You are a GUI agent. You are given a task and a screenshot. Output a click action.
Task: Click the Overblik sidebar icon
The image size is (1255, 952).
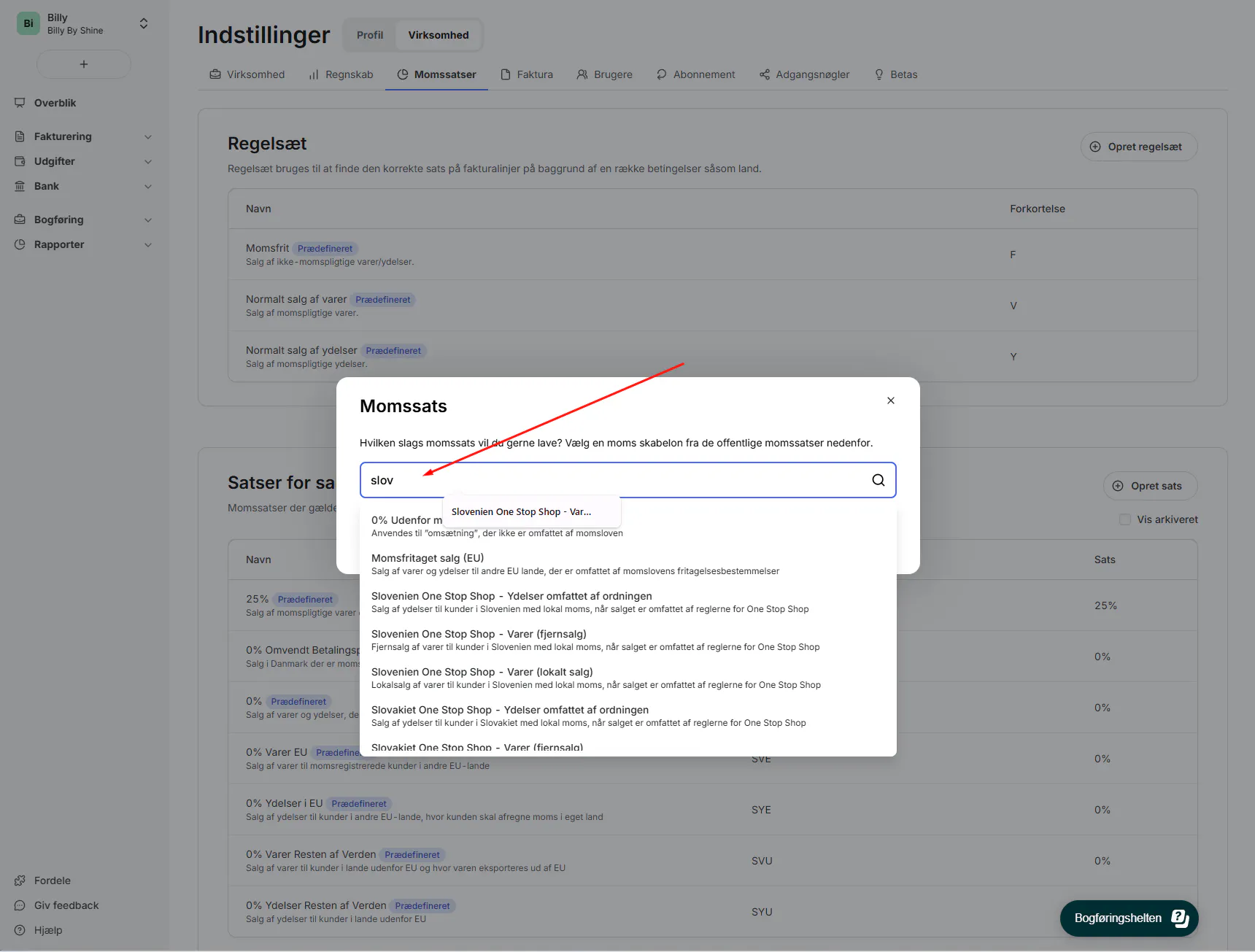coord(20,103)
